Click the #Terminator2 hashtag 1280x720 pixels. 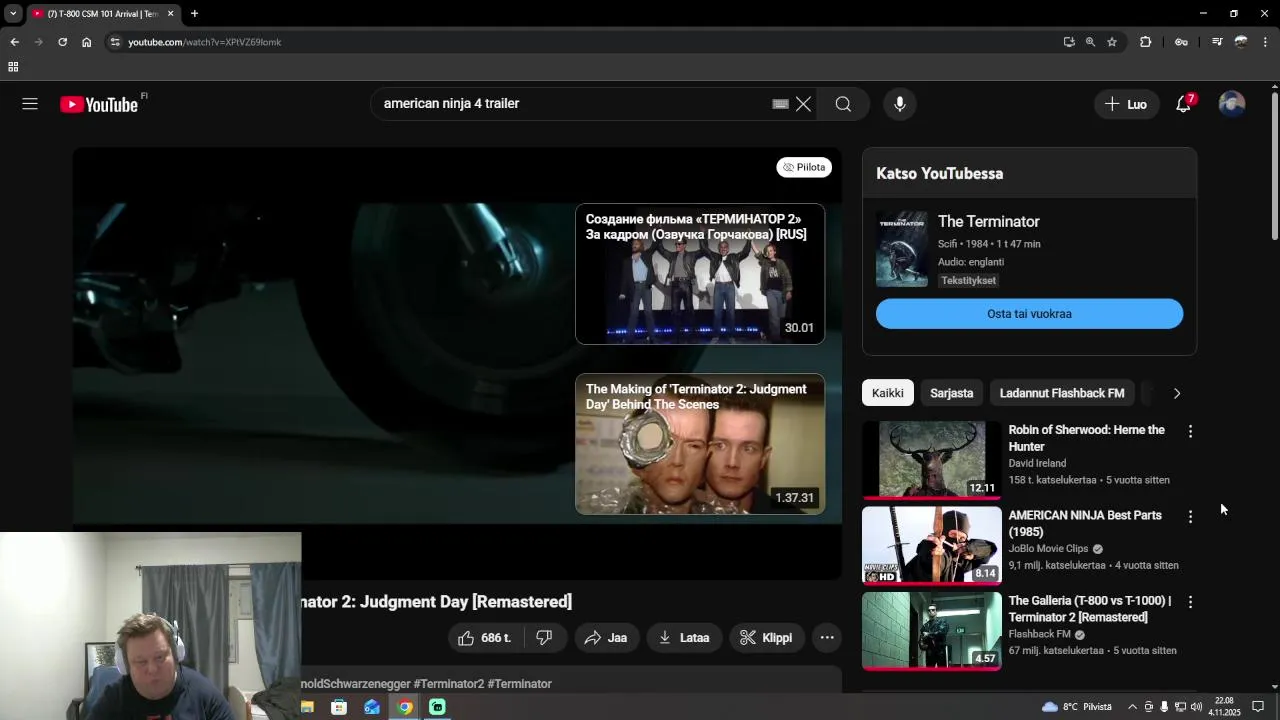pyautogui.click(x=448, y=684)
